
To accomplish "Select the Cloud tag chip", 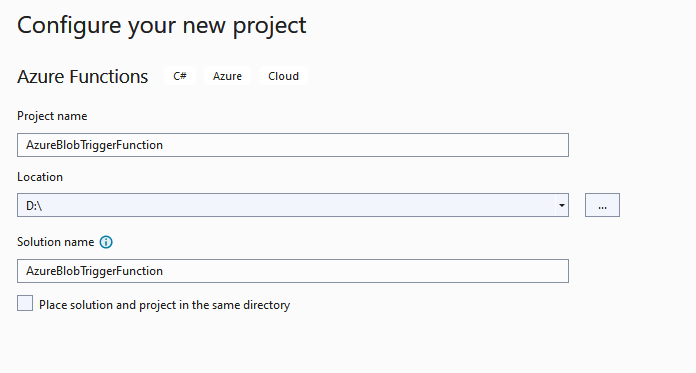I will click(x=283, y=76).
